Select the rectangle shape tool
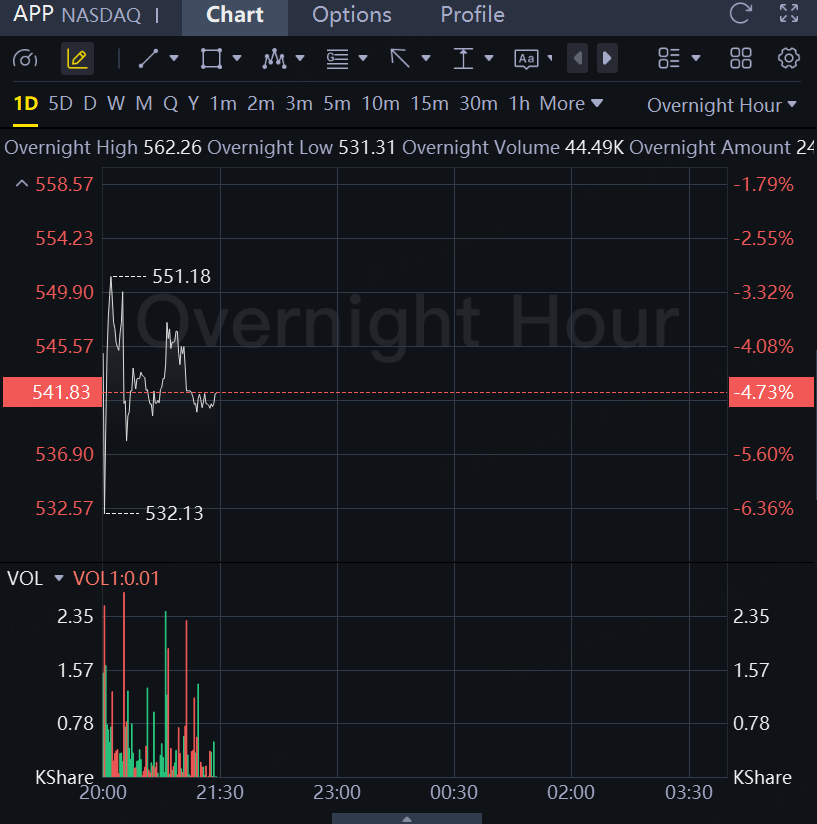The image size is (817, 824). pyautogui.click(x=211, y=58)
